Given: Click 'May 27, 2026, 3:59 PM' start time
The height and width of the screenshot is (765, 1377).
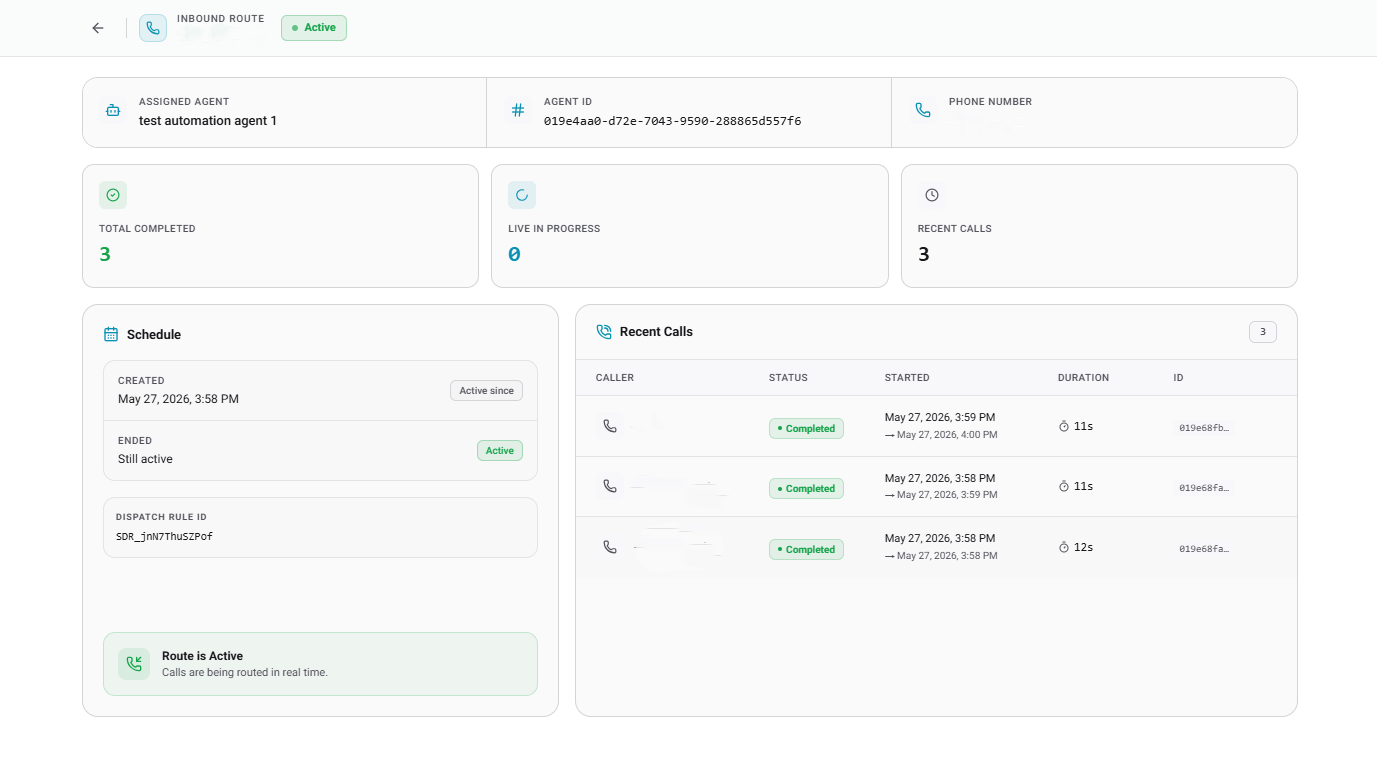Looking at the screenshot, I should pos(940,417).
